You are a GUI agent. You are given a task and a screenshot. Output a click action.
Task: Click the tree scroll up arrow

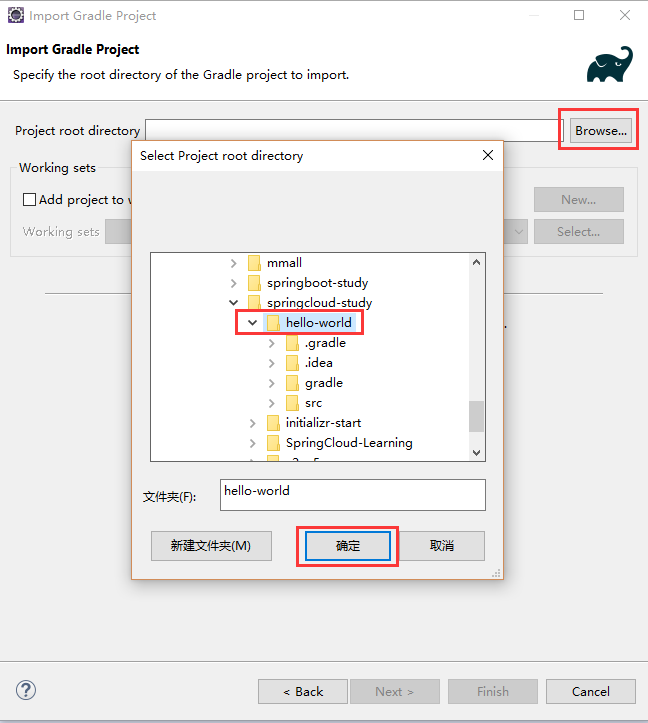pos(476,262)
